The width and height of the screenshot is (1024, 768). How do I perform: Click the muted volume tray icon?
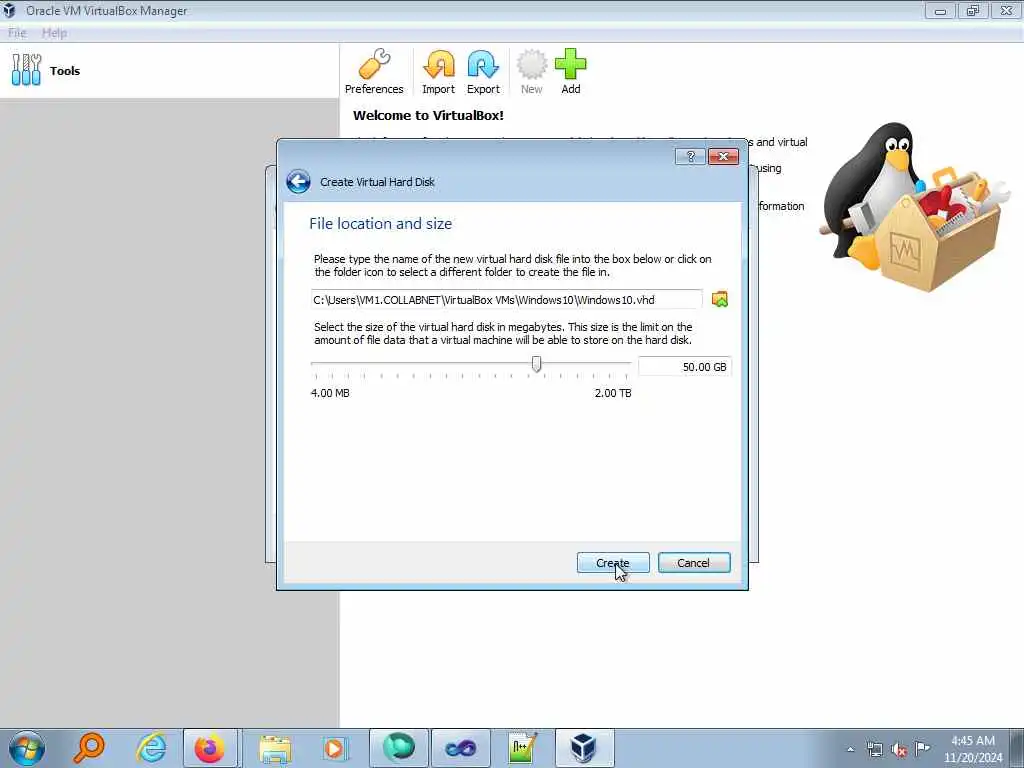point(899,750)
